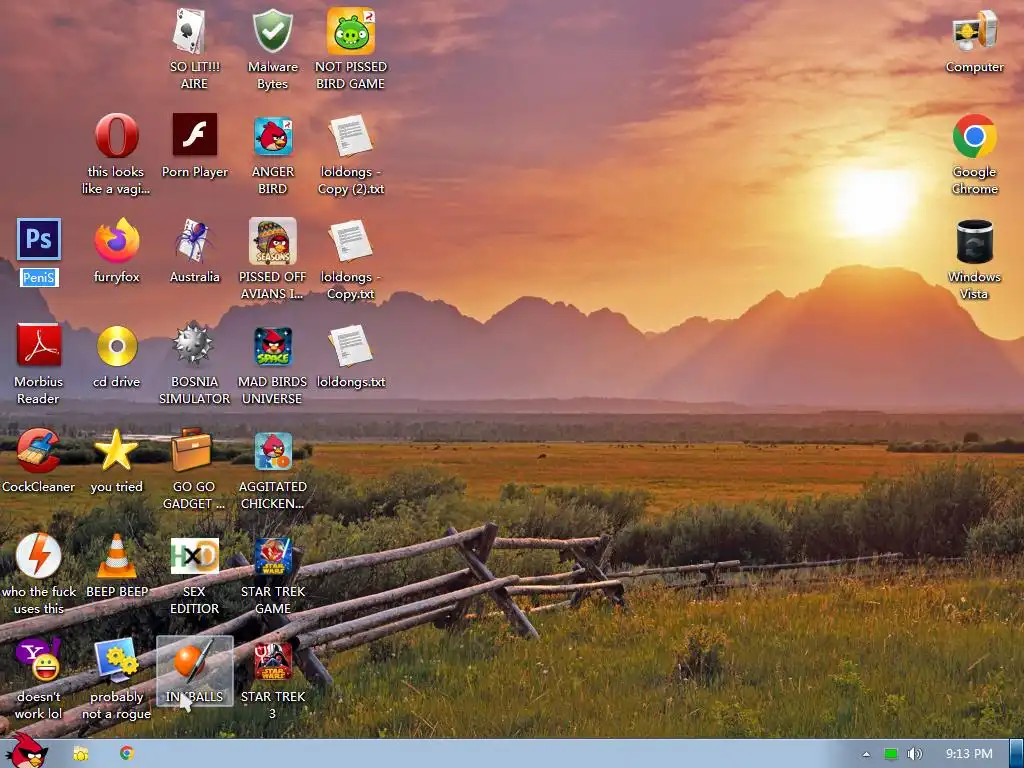Screen dimensions: 1024x768
Task: Launch furryfox Firefox icon
Action: tap(116, 240)
